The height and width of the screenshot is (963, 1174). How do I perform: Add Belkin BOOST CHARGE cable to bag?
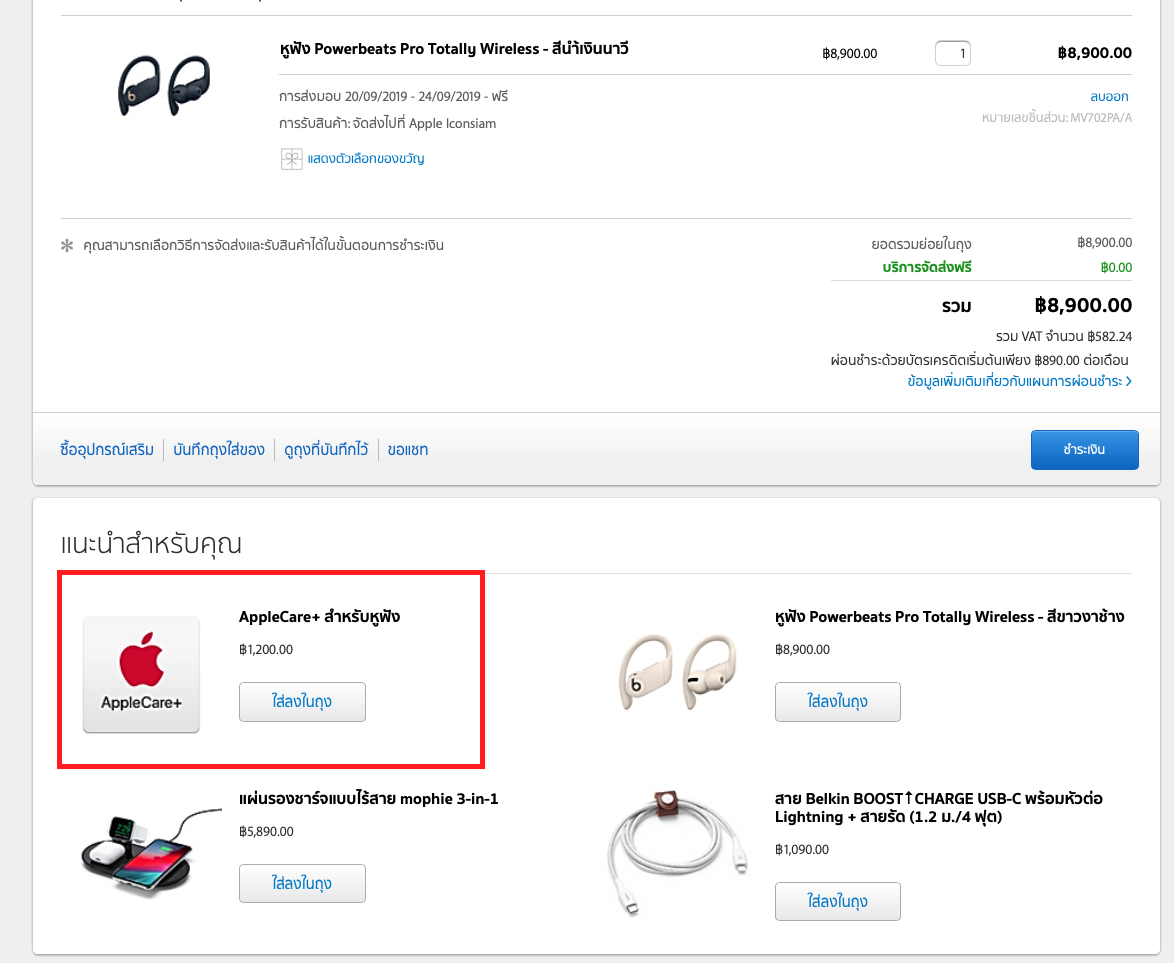coord(837,902)
